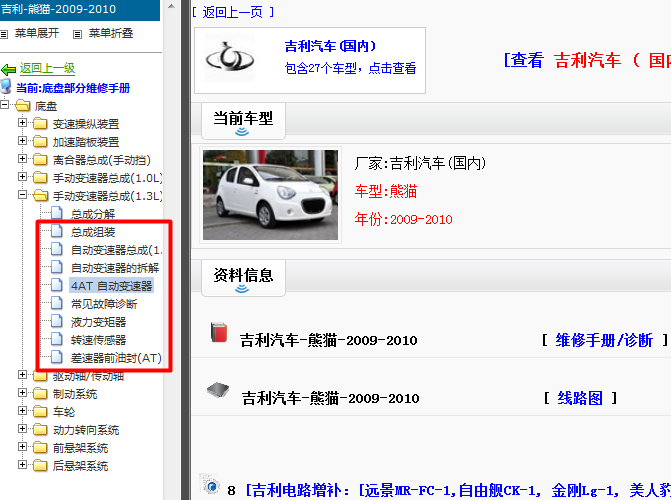Click the 转速传感器 document icon
The image size is (671, 500).
[x=56, y=339]
